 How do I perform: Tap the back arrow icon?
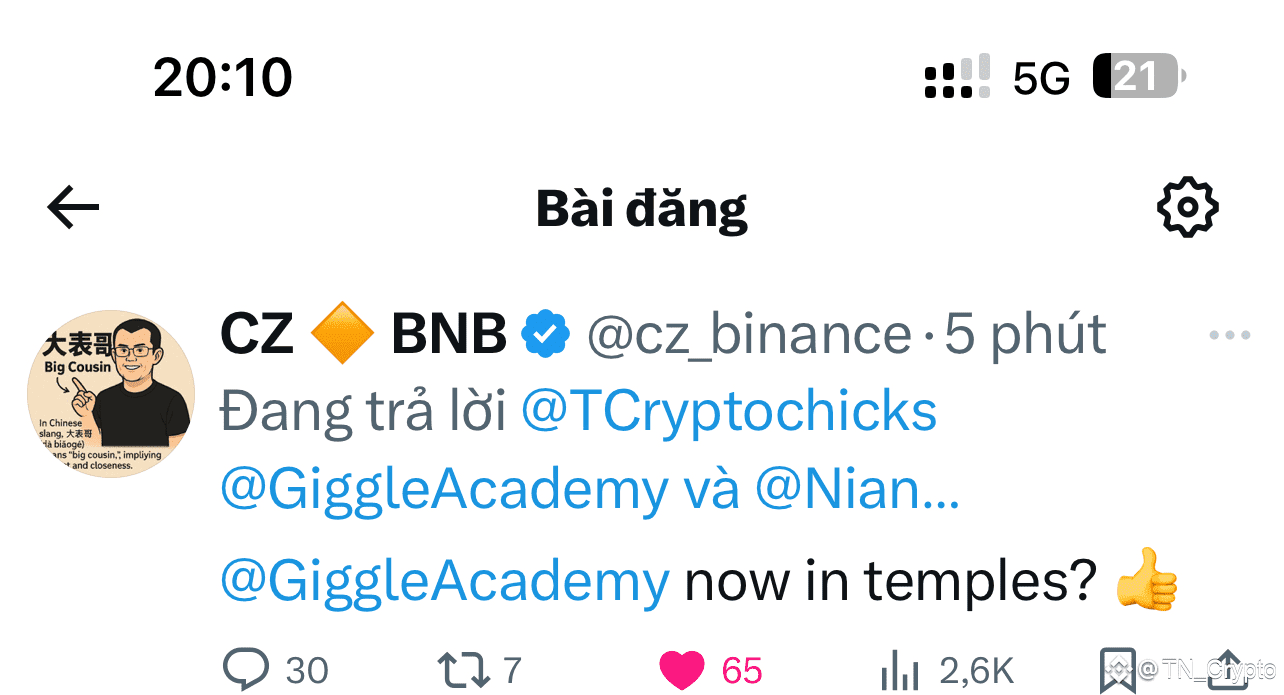pyautogui.click(x=73, y=208)
